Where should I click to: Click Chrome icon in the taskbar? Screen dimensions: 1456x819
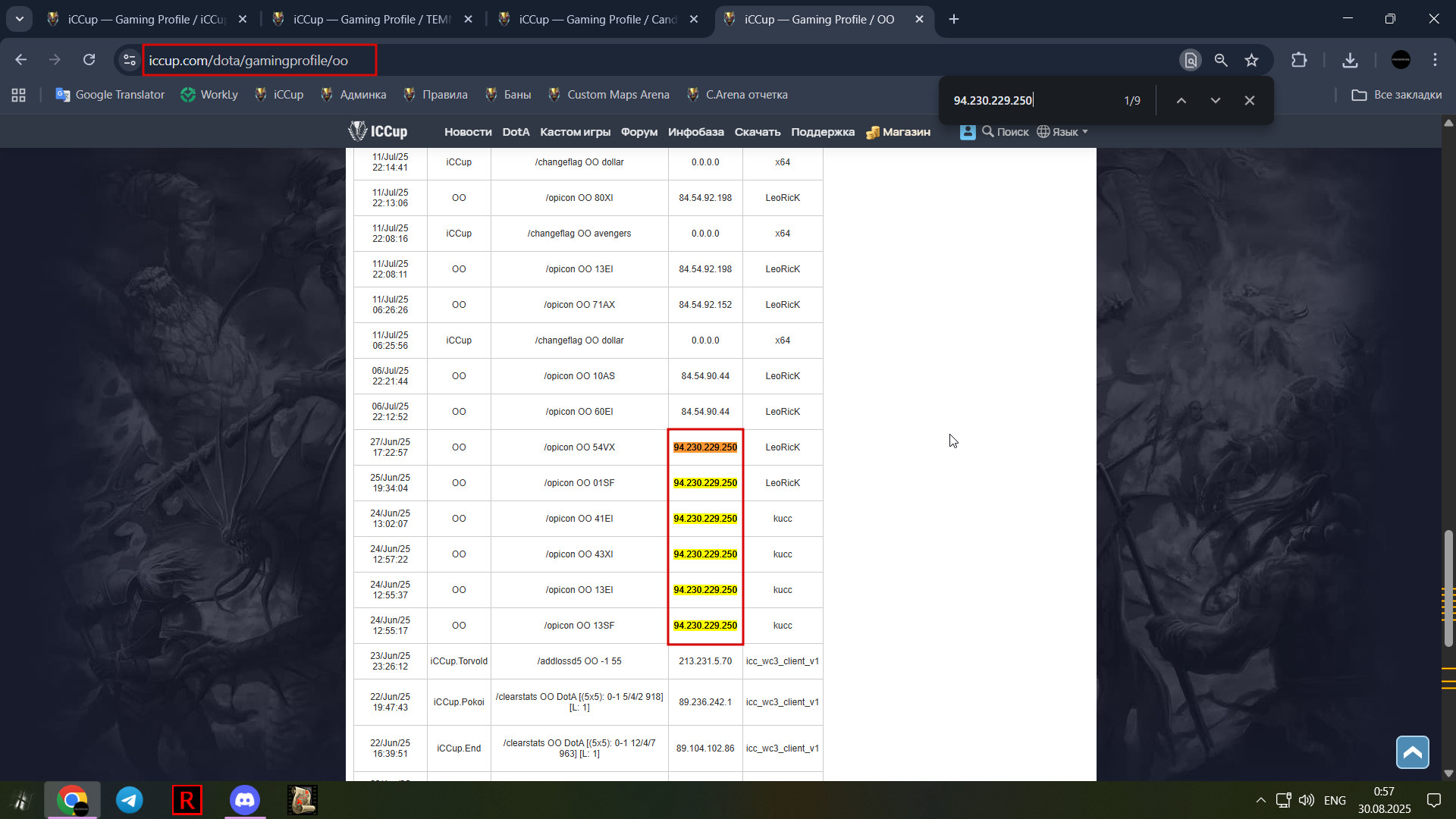point(72,800)
